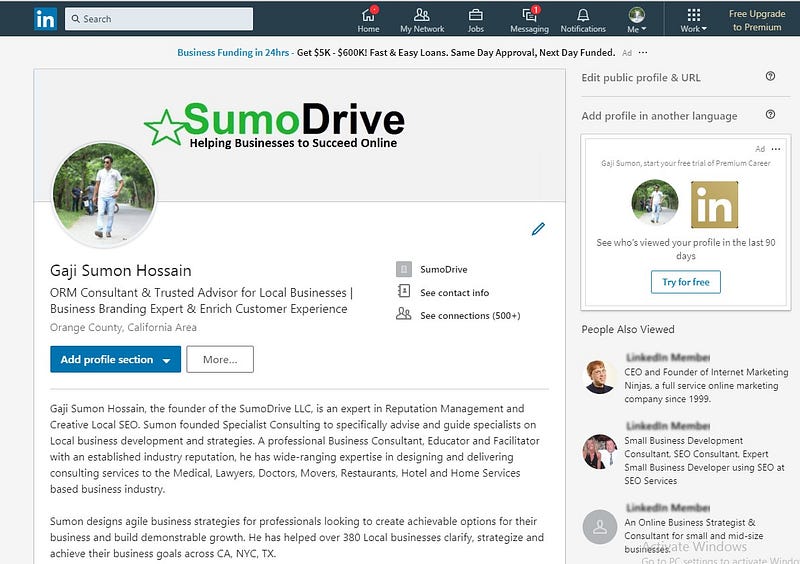
Task: Open the main profile picture
Action: 104,194
